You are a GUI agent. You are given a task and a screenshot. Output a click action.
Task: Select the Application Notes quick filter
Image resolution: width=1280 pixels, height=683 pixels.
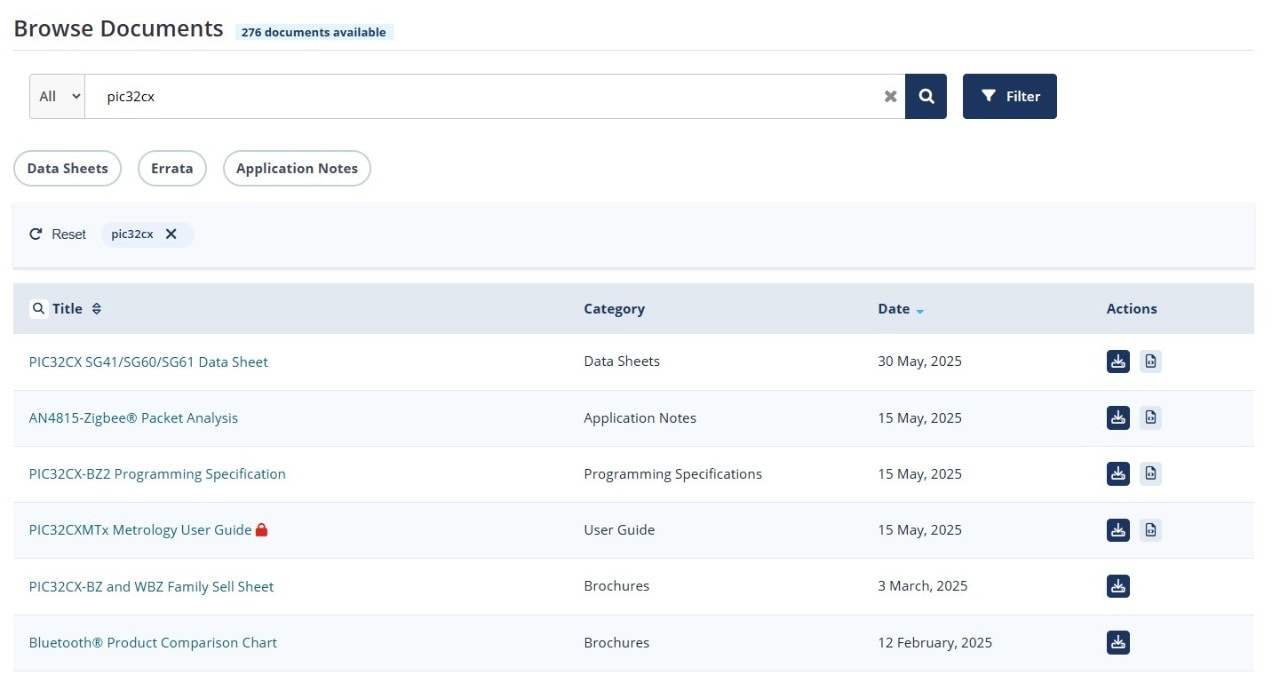click(x=297, y=168)
